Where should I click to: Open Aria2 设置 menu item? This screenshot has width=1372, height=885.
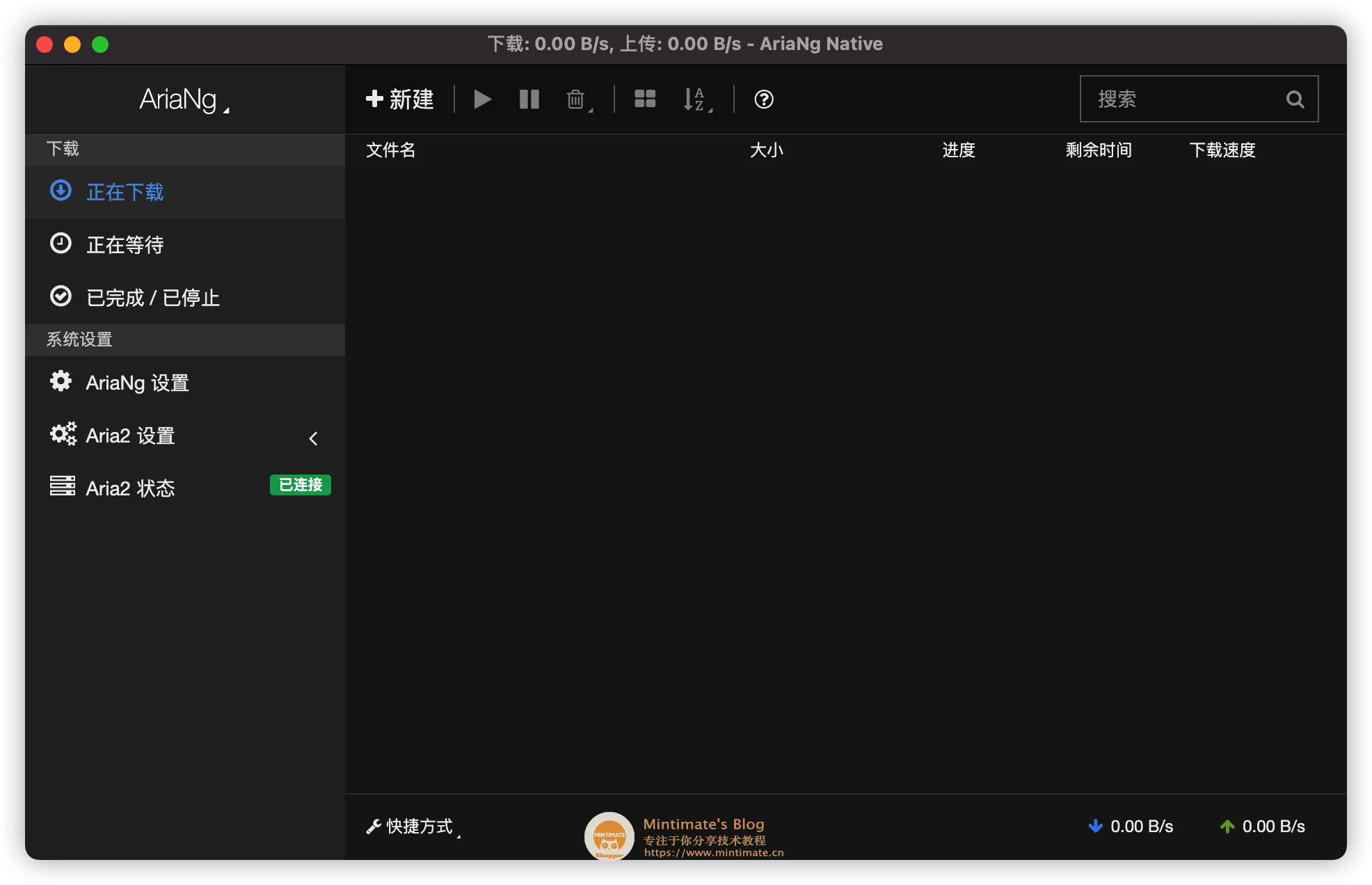click(185, 436)
